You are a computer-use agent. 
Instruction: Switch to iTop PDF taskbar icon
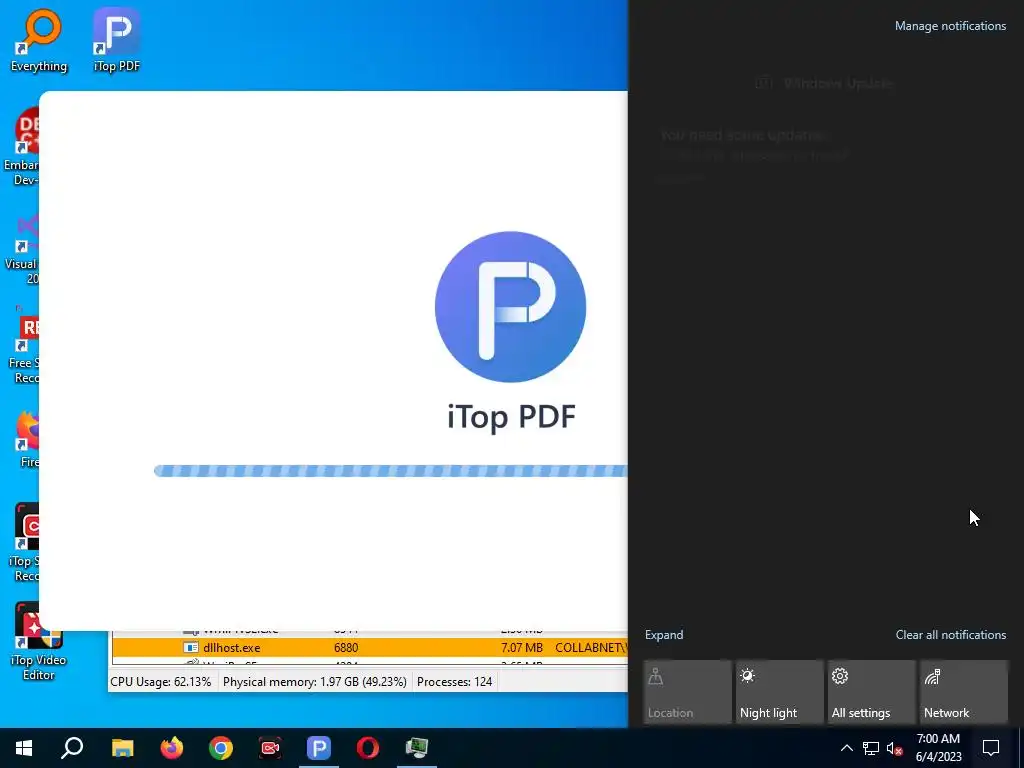[319, 748]
